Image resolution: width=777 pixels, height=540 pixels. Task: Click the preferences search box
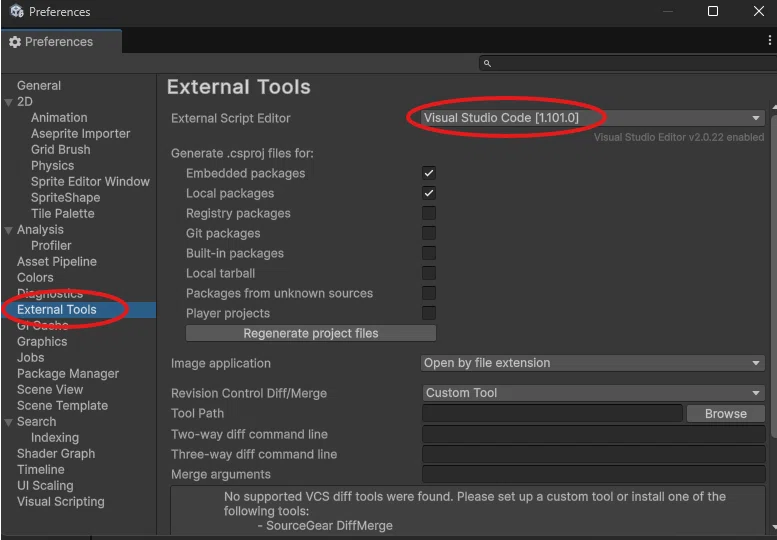pyautogui.click(x=627, y=63)
